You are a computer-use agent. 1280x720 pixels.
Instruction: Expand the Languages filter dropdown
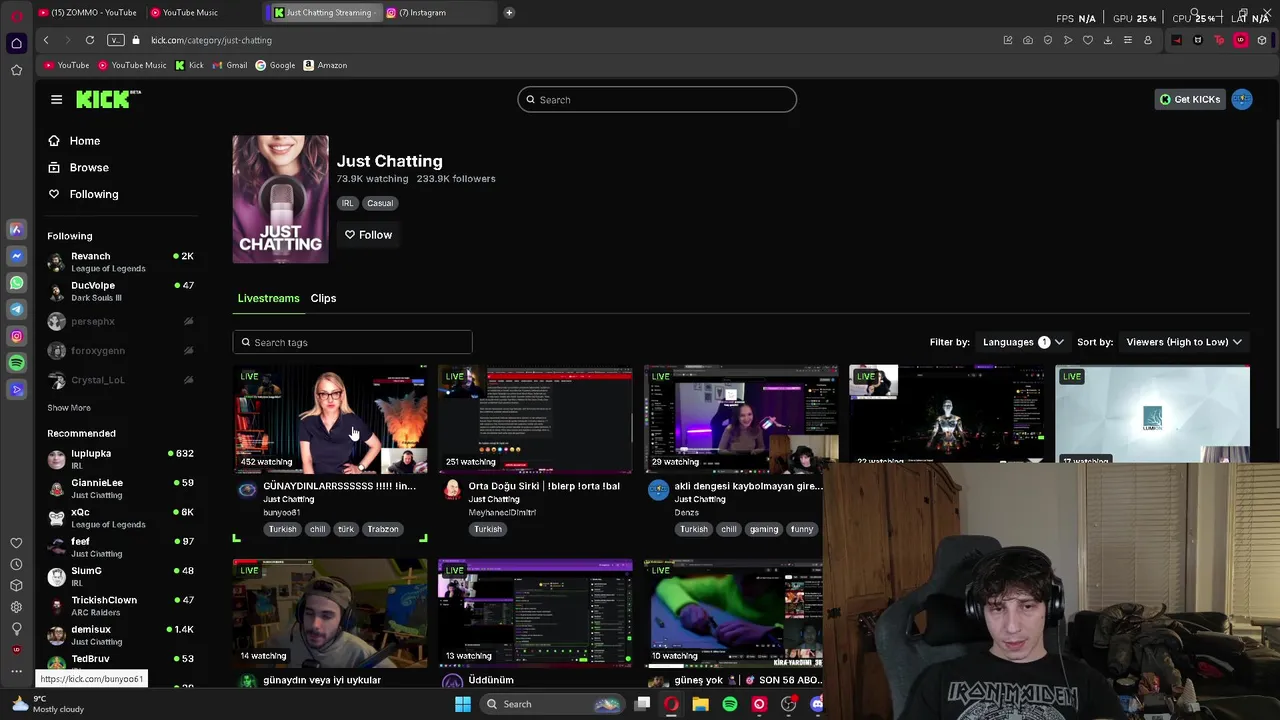pos(1023,342)
